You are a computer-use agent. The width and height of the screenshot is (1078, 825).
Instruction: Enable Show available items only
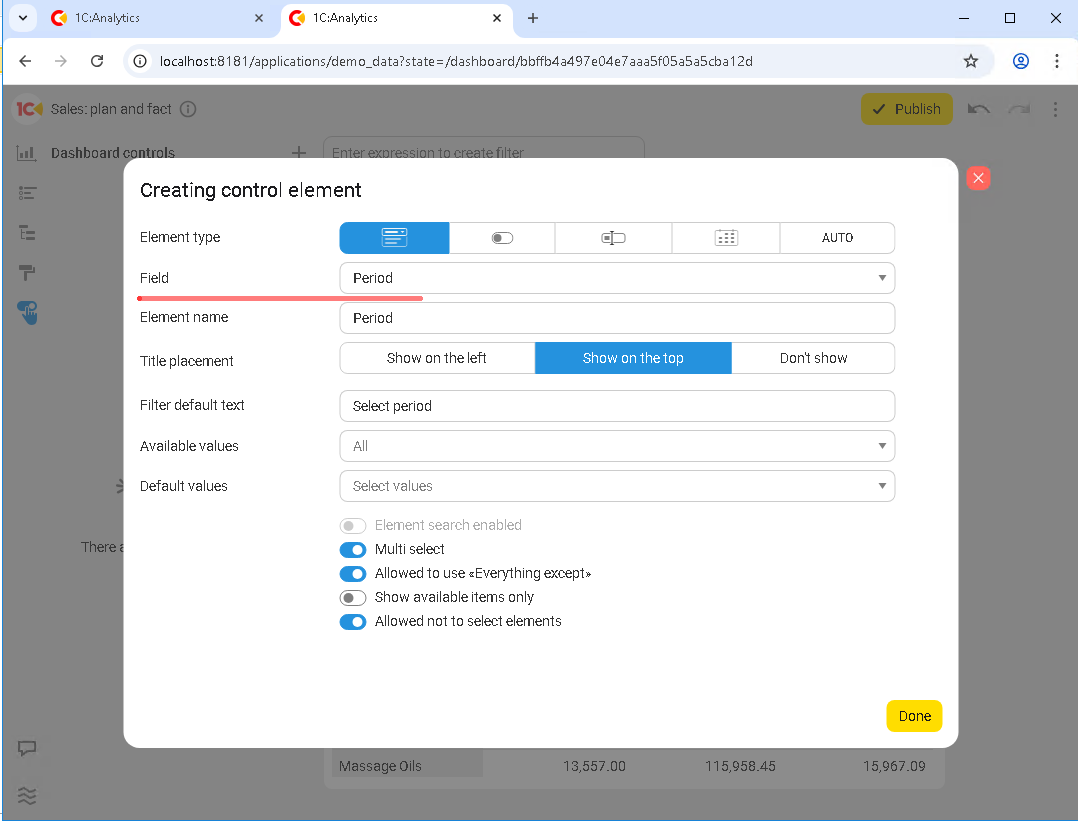click(x=353, y=598)
